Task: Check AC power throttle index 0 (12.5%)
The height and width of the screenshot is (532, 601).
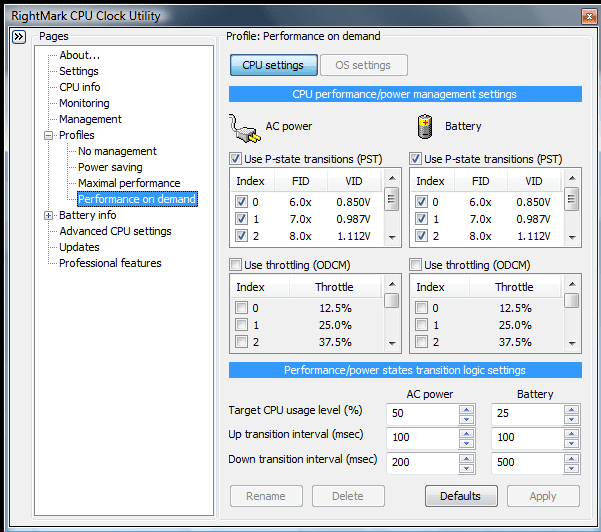Action: tap(241, 307)
